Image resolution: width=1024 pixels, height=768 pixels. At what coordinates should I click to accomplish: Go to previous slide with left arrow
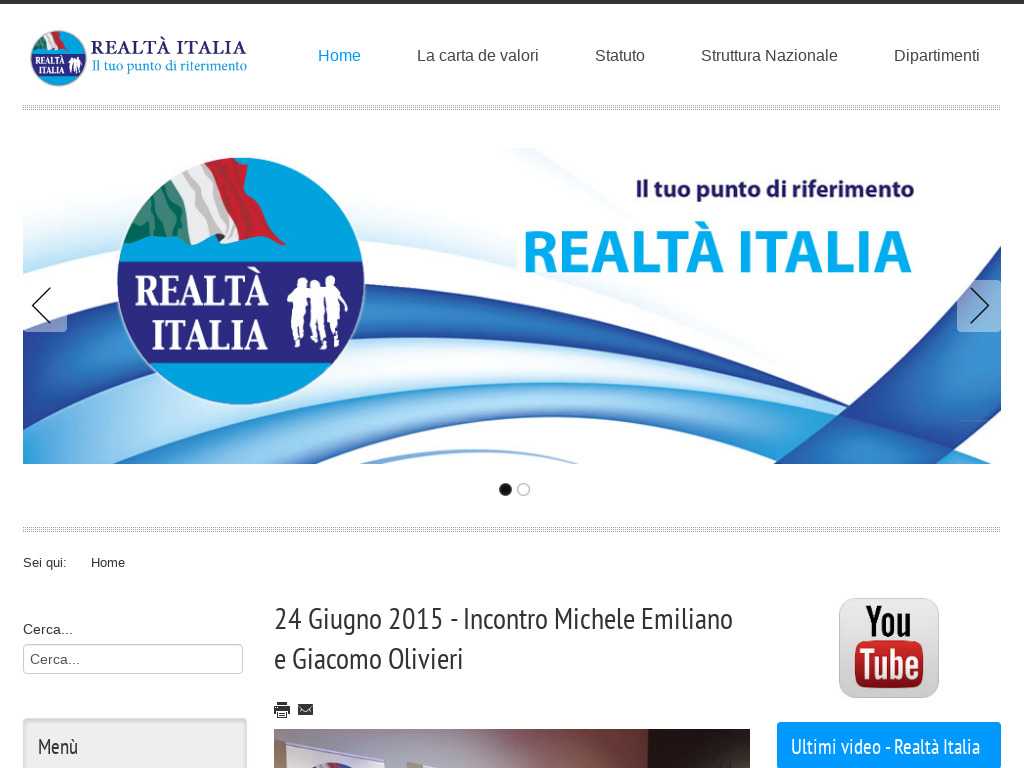42,306
